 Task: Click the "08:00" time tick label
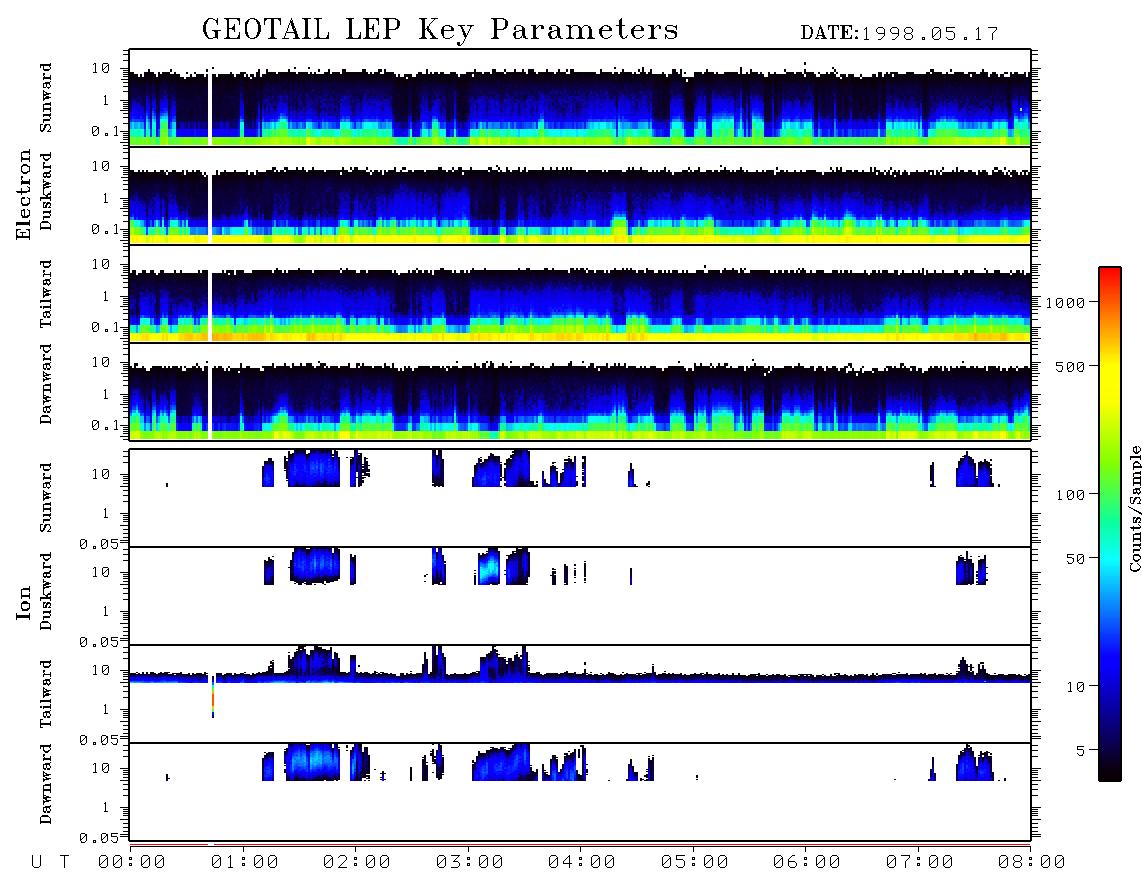click(1031, 863)
